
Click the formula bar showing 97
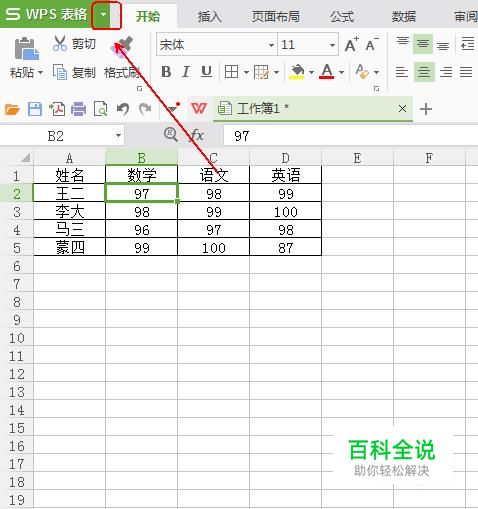tap(350, 136)
